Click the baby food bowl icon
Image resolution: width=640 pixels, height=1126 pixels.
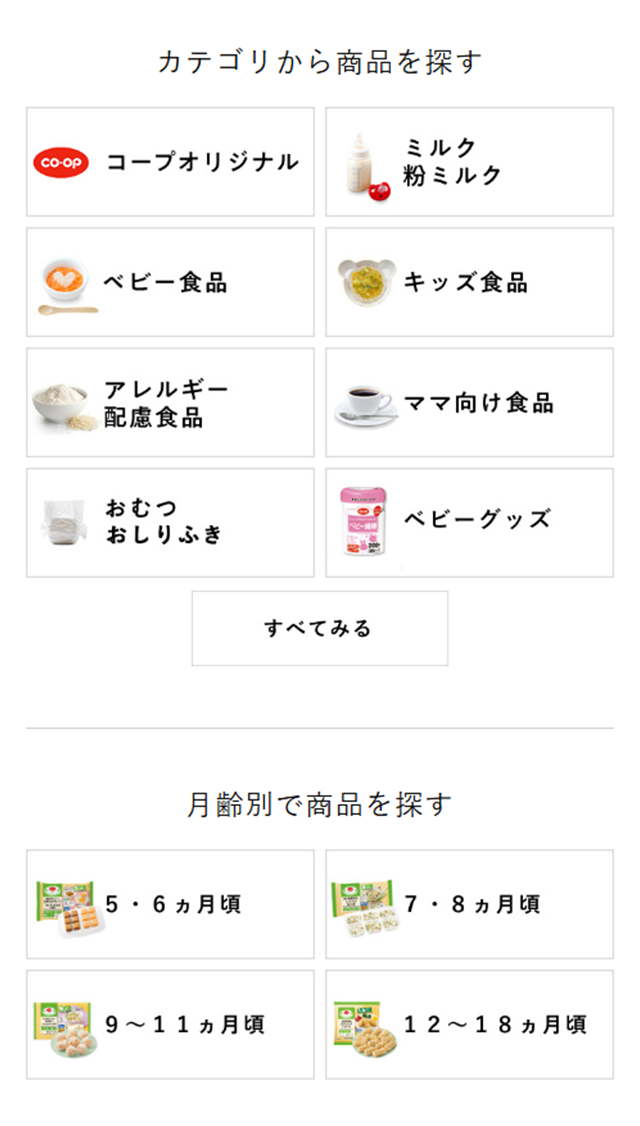(x=67, y=284)
